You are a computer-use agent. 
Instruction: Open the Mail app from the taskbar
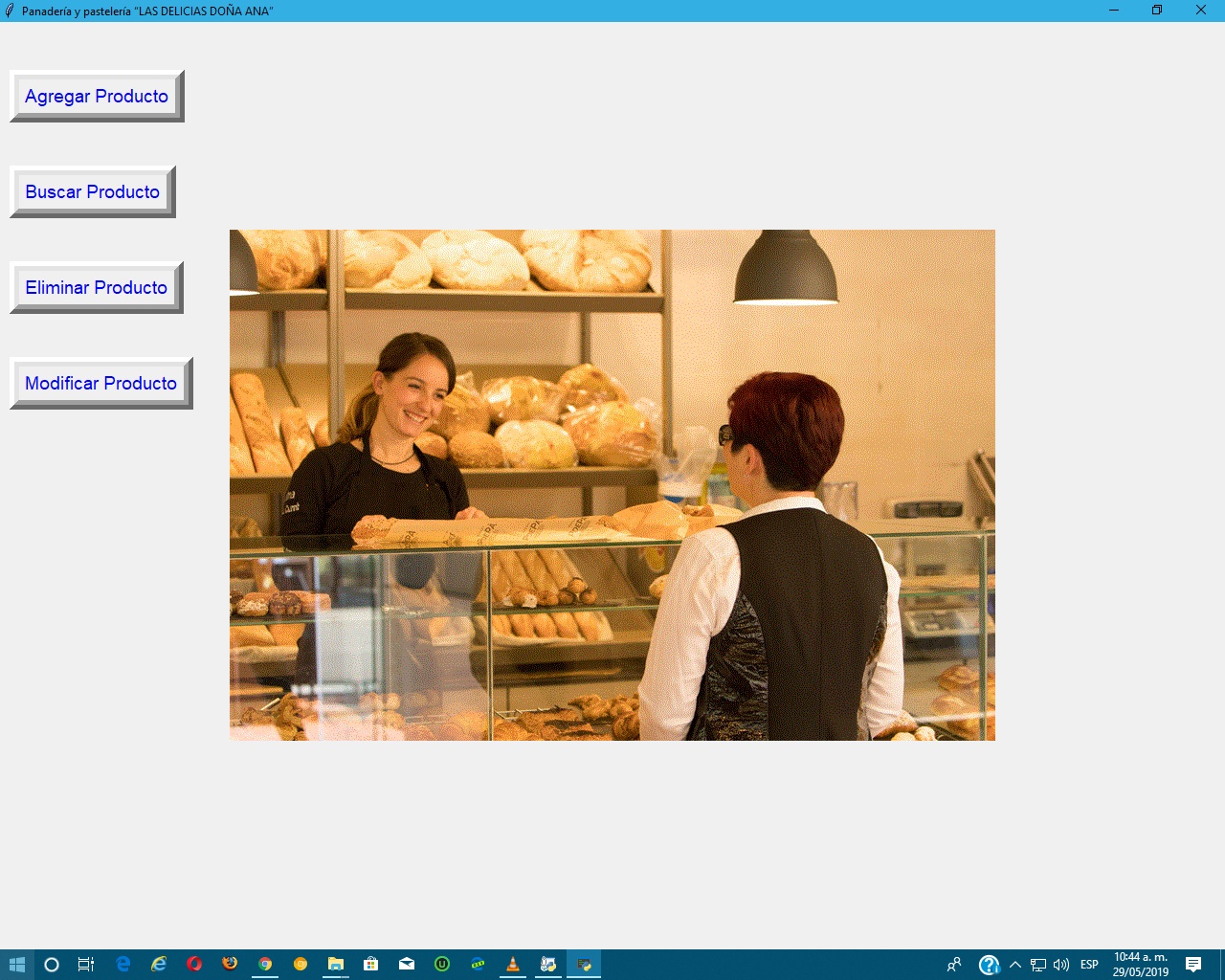coord(407,964)
